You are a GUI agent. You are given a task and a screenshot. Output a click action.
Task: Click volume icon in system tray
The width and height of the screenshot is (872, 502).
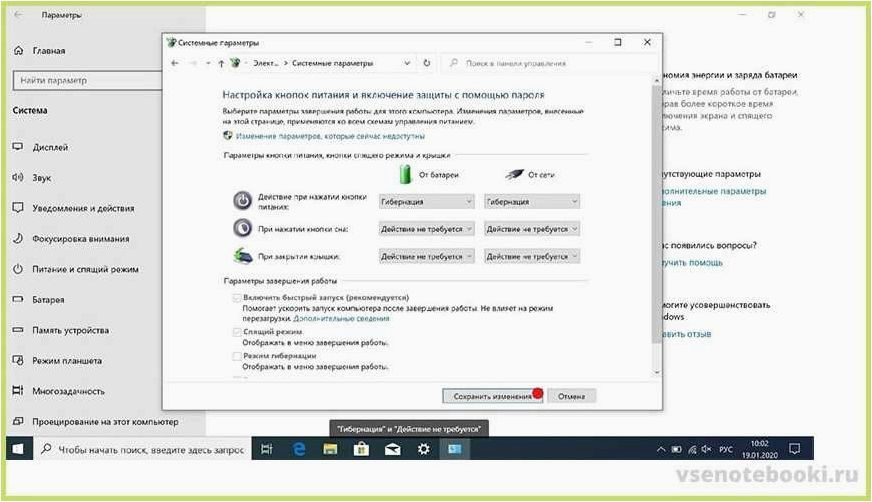click(706, 449)
